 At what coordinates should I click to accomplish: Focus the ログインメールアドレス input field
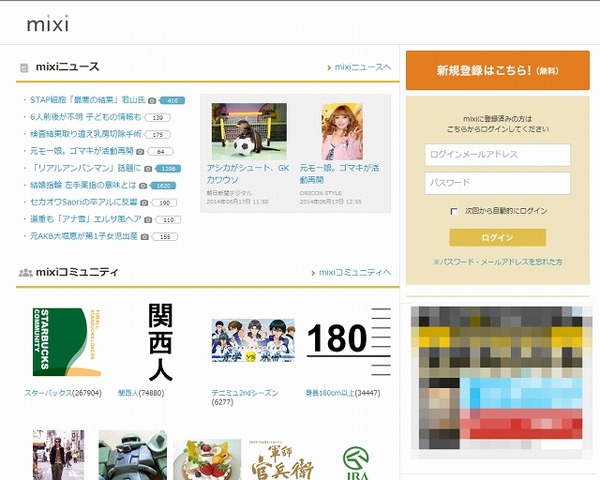pyautogui.click(x=497, y=155)
